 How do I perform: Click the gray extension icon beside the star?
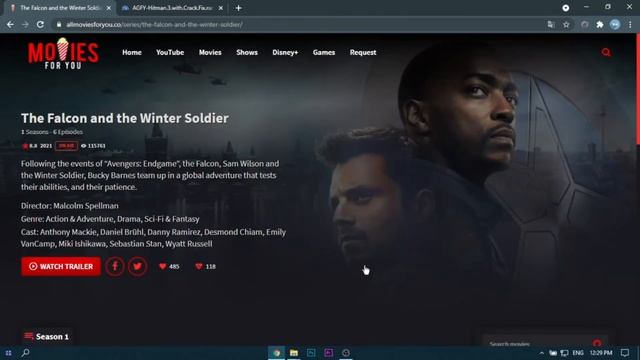click(584, 24)
